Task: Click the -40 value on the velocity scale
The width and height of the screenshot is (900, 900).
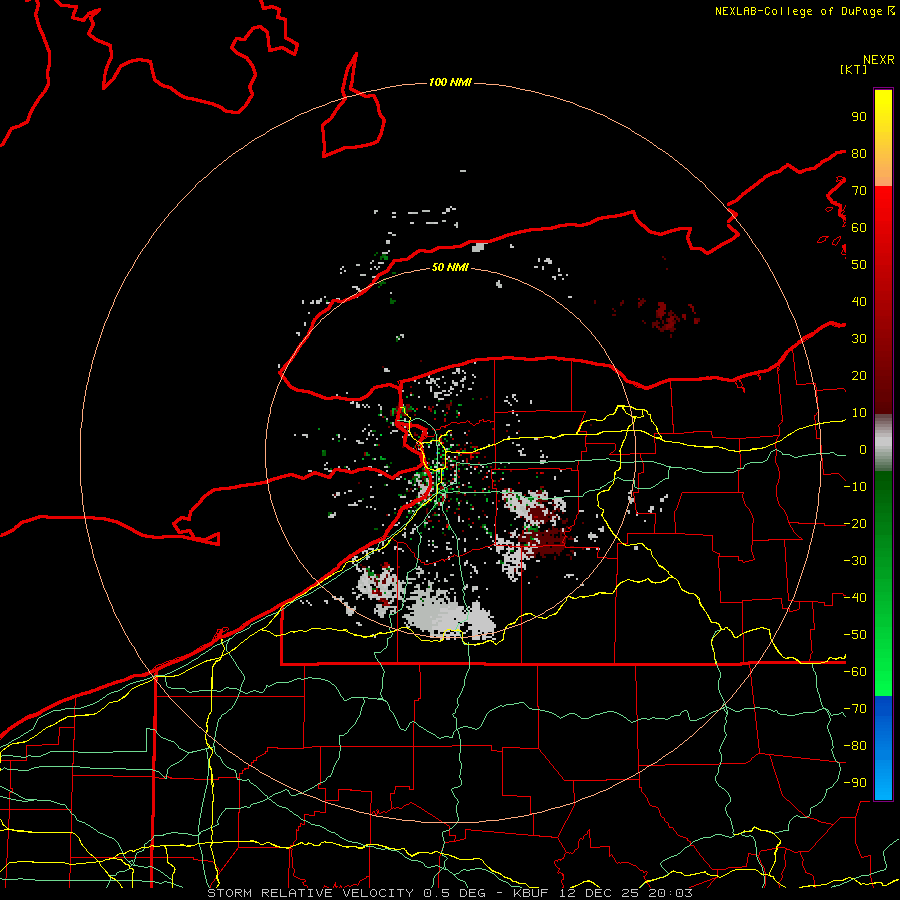Action: pos(855,598)
